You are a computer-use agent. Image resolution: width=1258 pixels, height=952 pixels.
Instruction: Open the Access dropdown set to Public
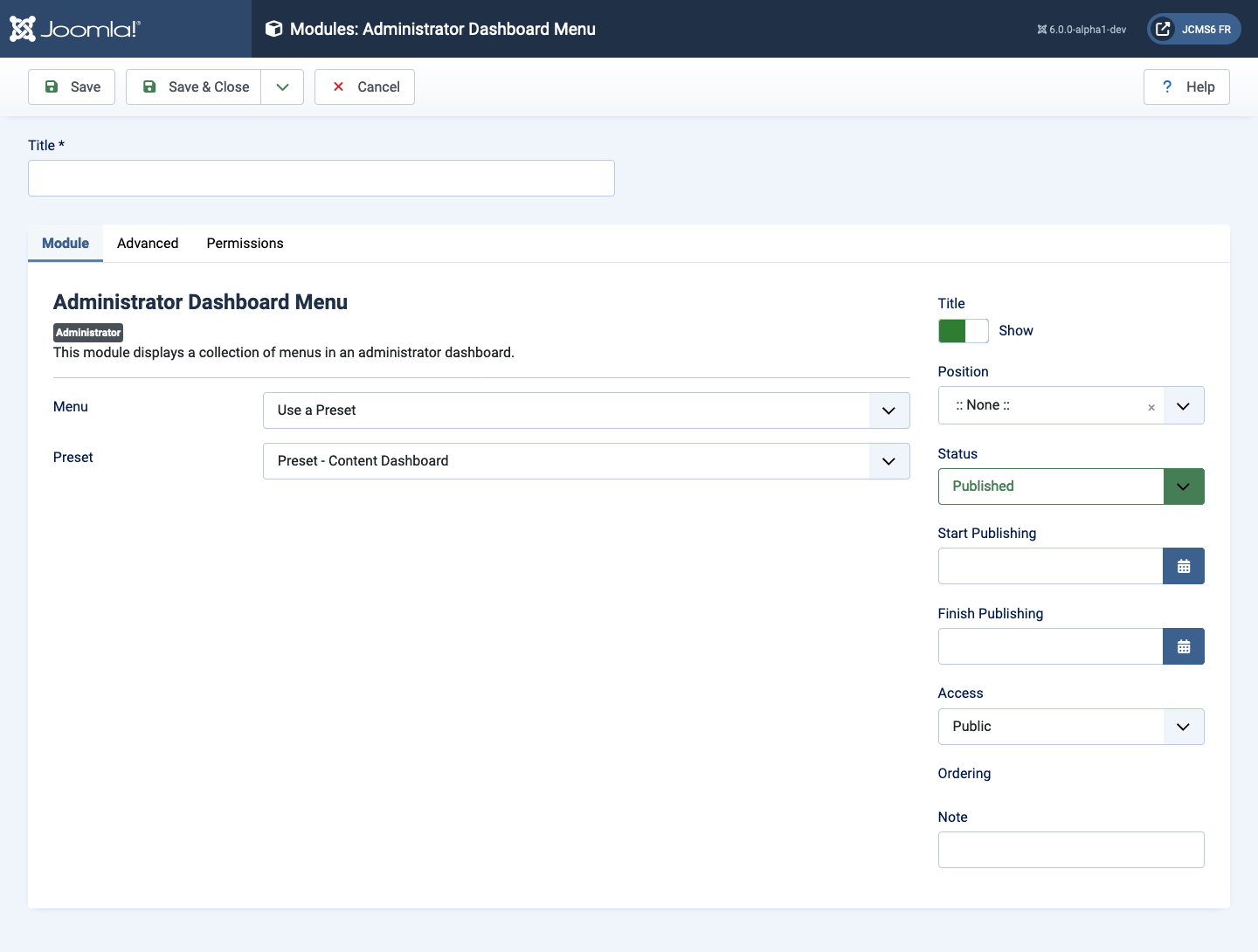[x=1071, y=727]
